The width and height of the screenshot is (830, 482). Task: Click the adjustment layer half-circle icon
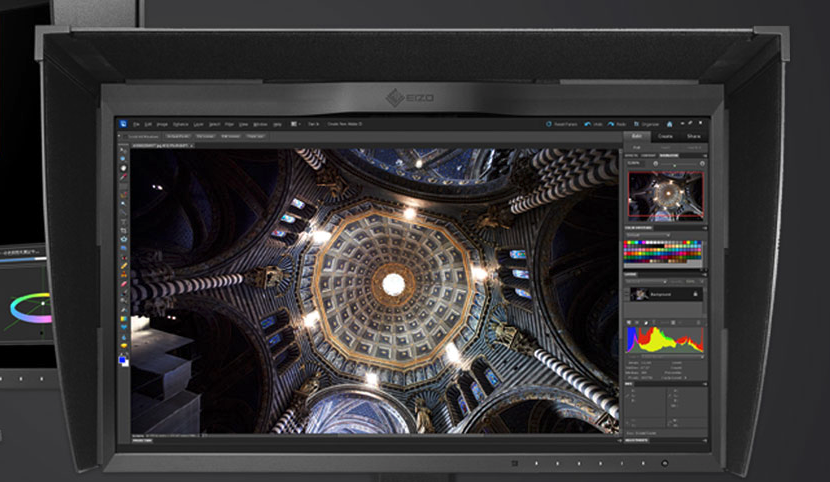(646, 323)
